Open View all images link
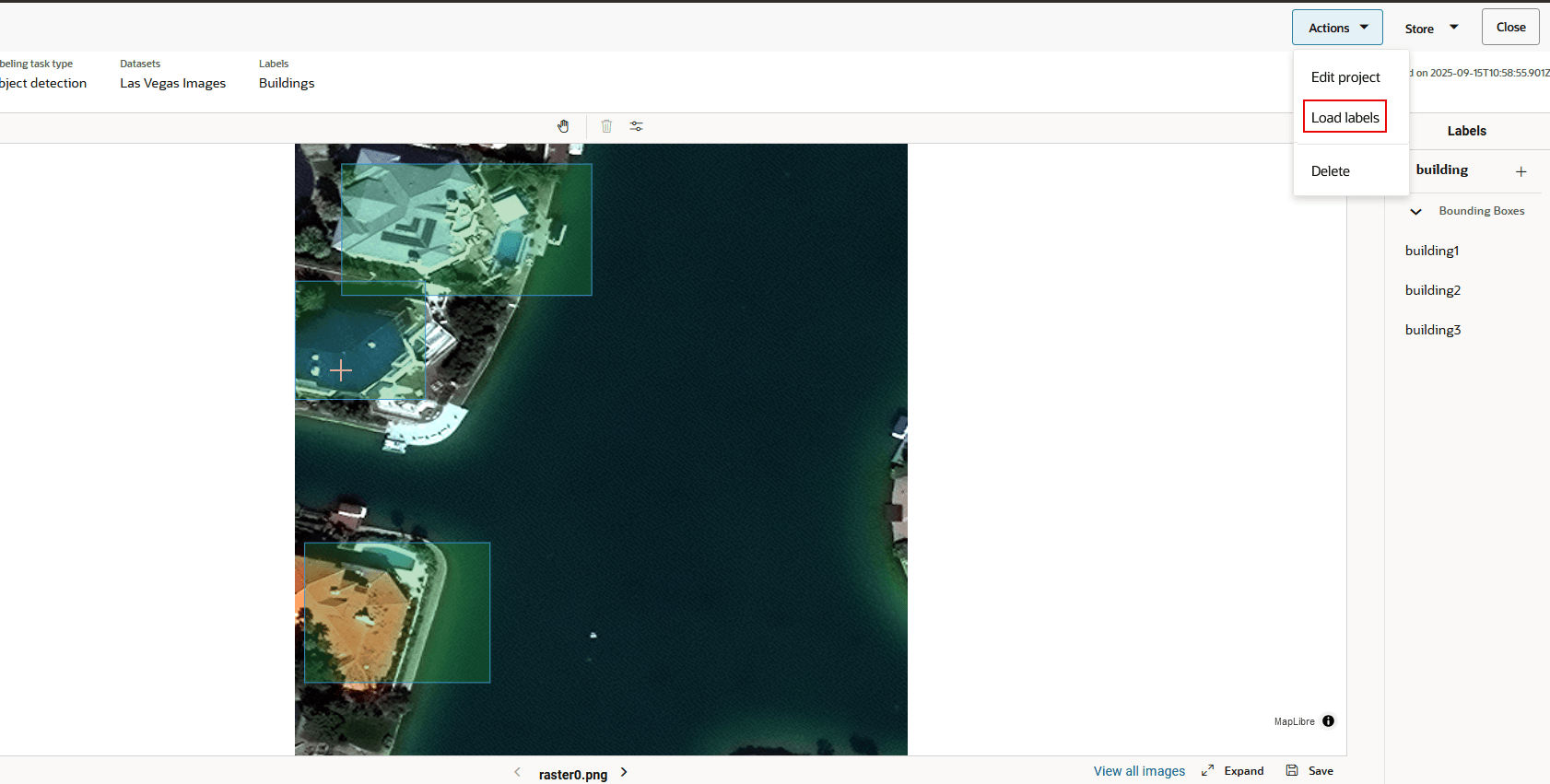This screenshot has height=784, width=1550. (x=1139, y=771)
